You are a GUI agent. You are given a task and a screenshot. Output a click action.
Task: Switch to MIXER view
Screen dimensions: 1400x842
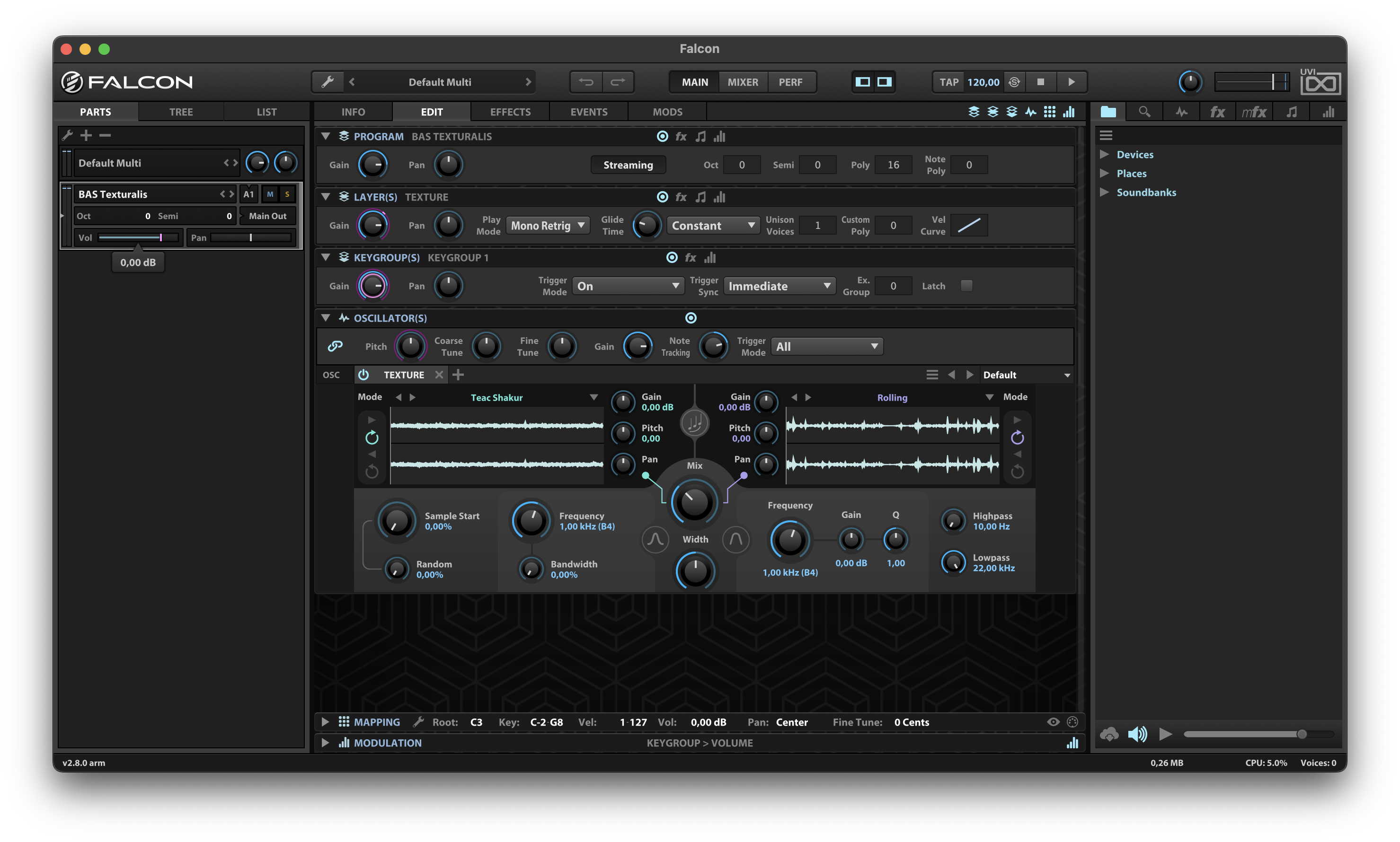point(743,82)
